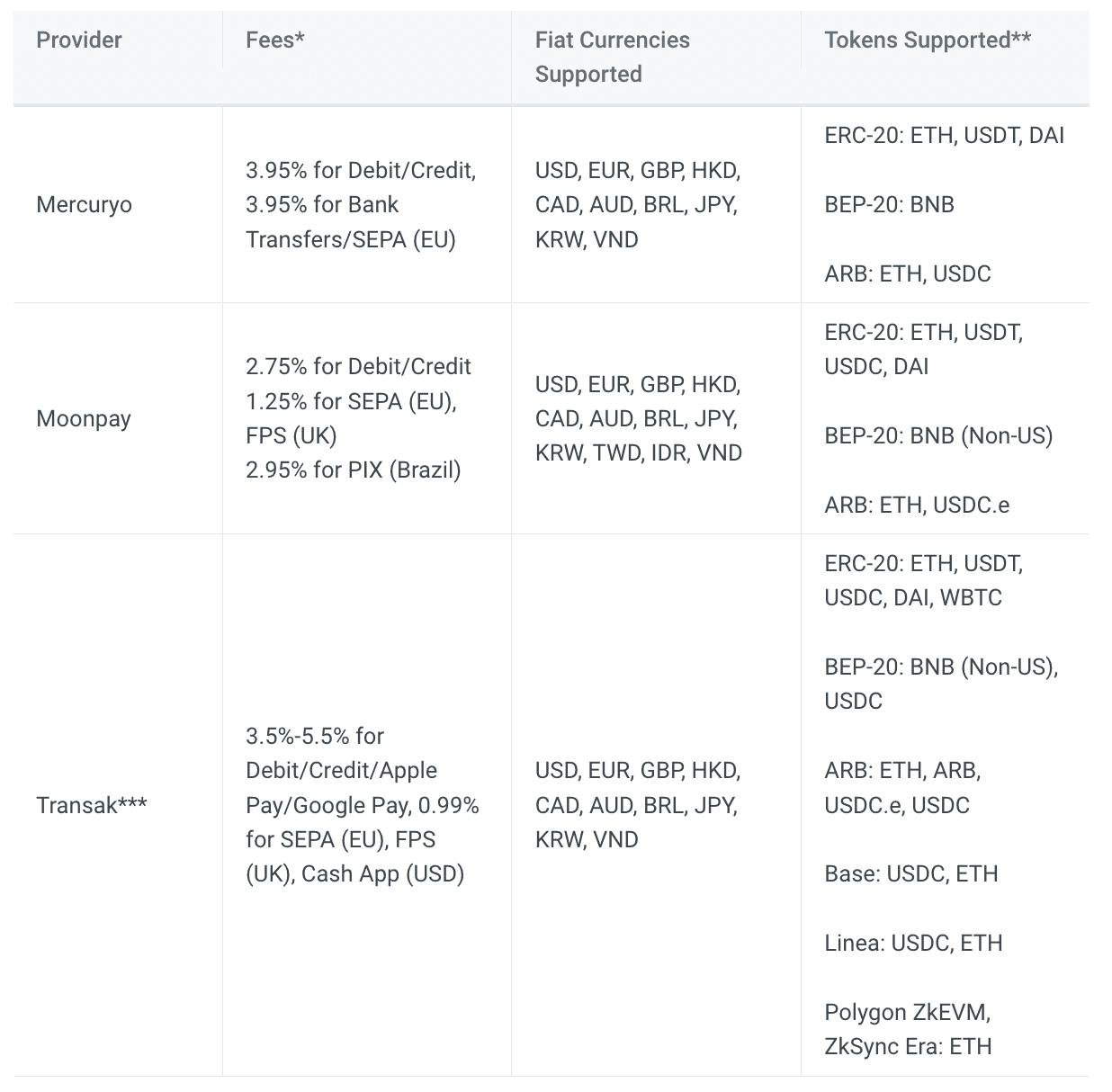Select the Transak*** provider name
This screenshot has width=1112, height=1092.
pyautogui.click(x=91, y=805)
